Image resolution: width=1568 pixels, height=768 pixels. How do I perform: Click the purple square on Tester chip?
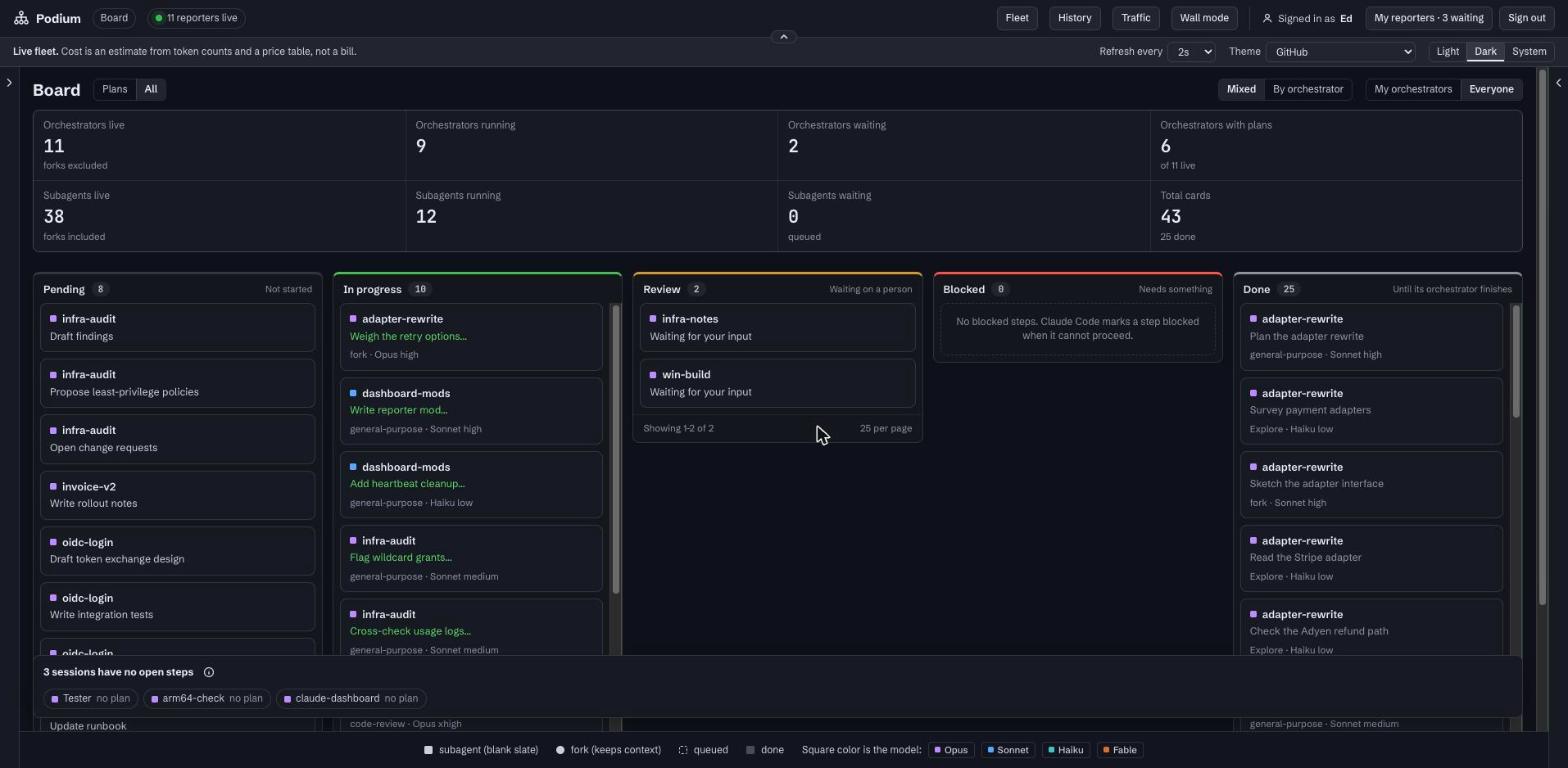click(x=54, y=699)
